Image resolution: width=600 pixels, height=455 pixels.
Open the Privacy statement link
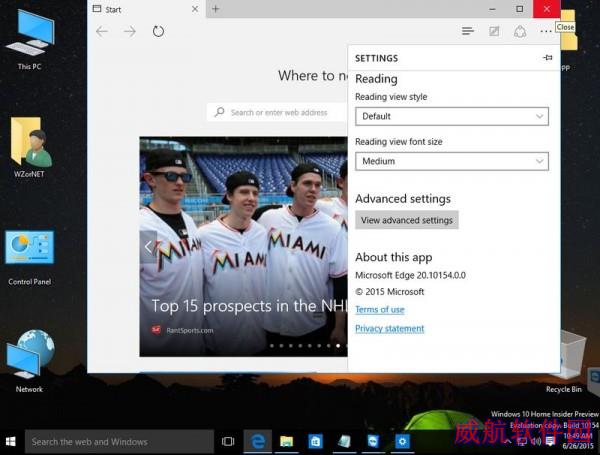point(390,329)
